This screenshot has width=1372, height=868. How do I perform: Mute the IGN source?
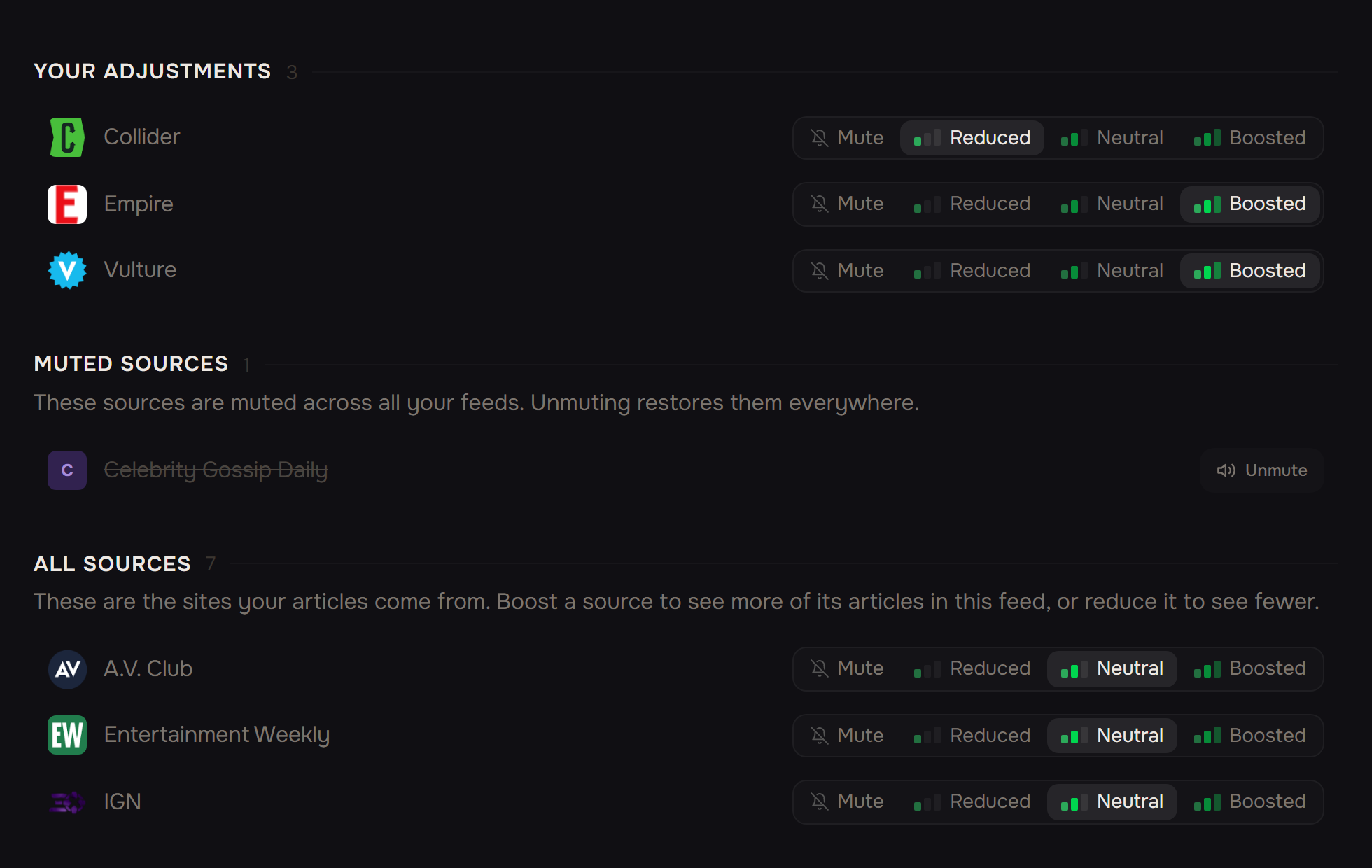[x=847, y=802]
